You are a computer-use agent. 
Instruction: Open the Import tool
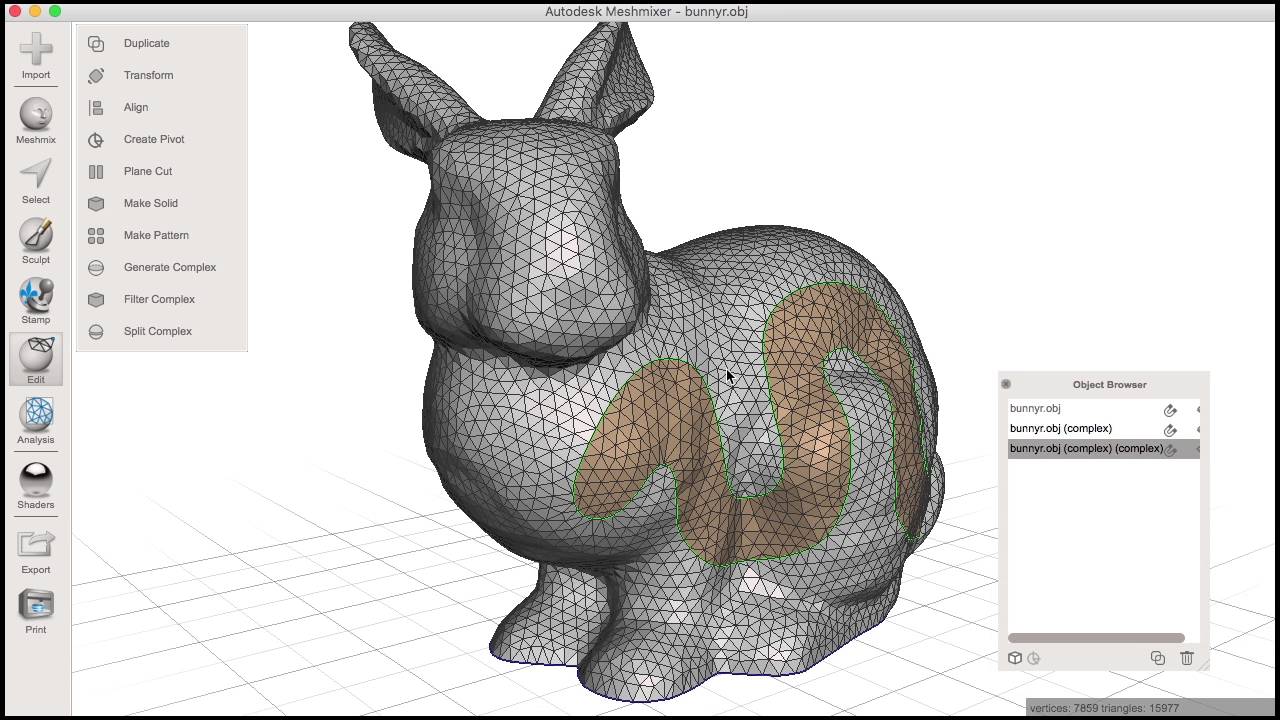[35, 57]
